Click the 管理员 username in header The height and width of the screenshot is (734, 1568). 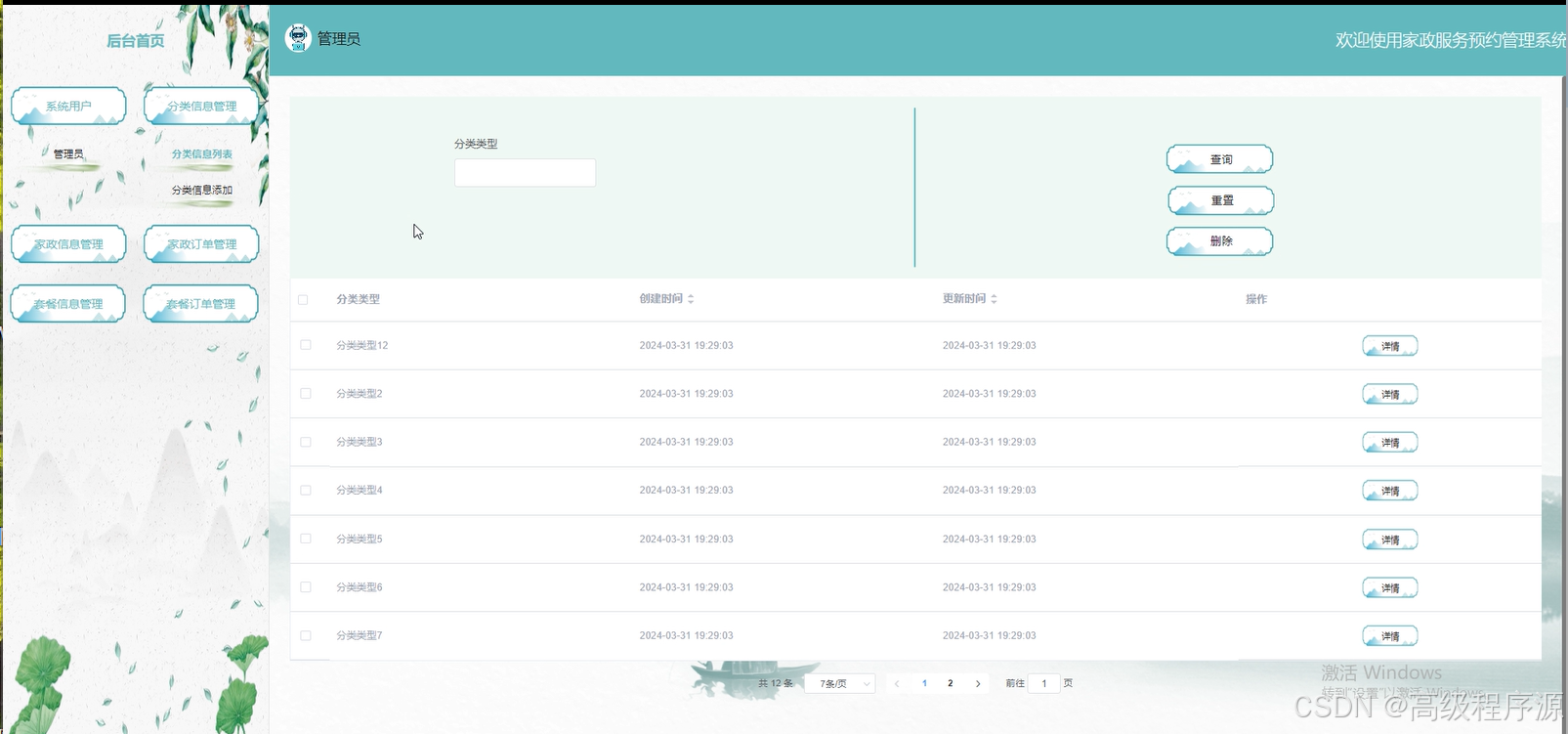339,39
